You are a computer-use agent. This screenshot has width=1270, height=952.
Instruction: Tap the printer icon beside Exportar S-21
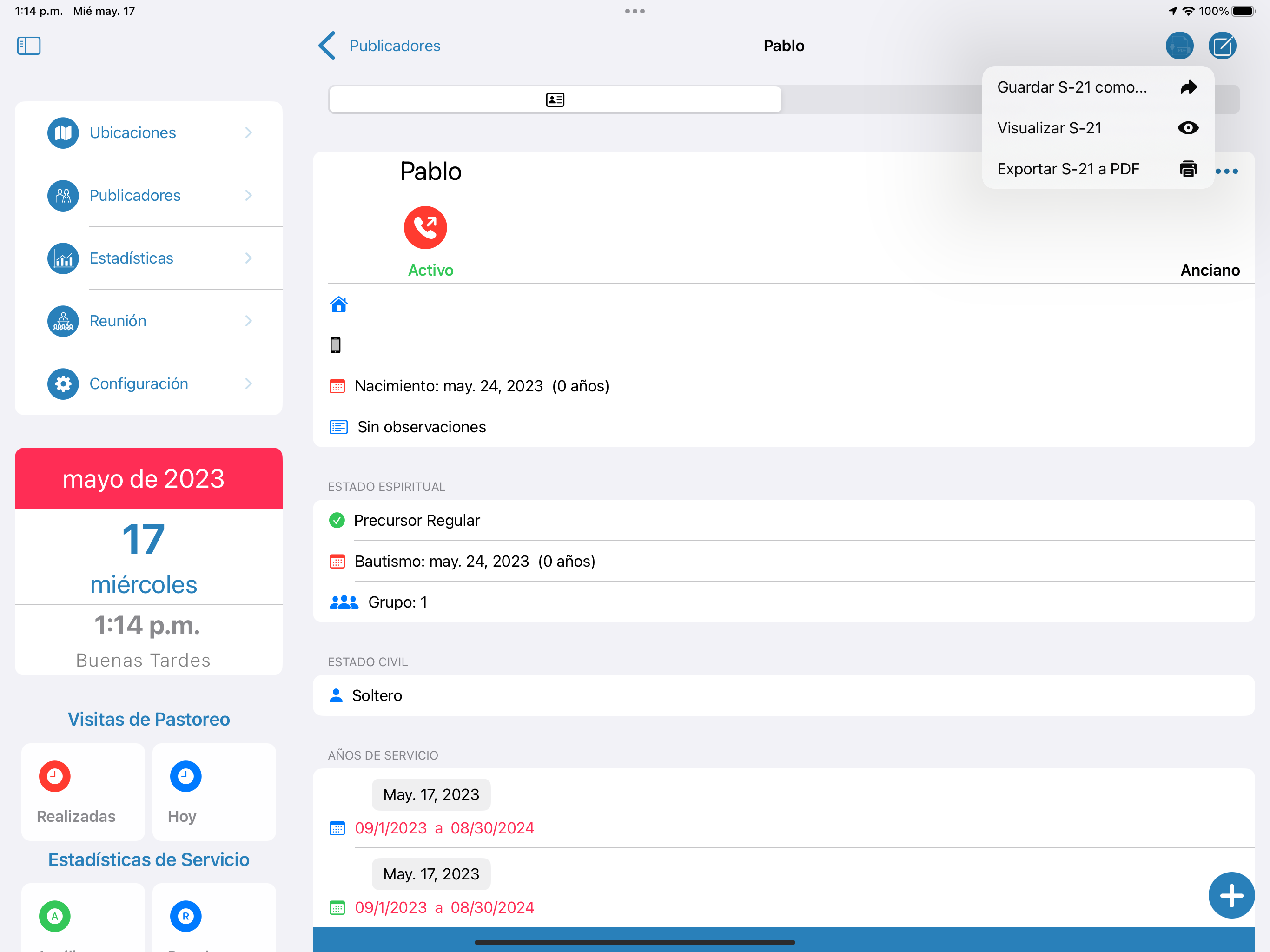(x=1188, y=169)
